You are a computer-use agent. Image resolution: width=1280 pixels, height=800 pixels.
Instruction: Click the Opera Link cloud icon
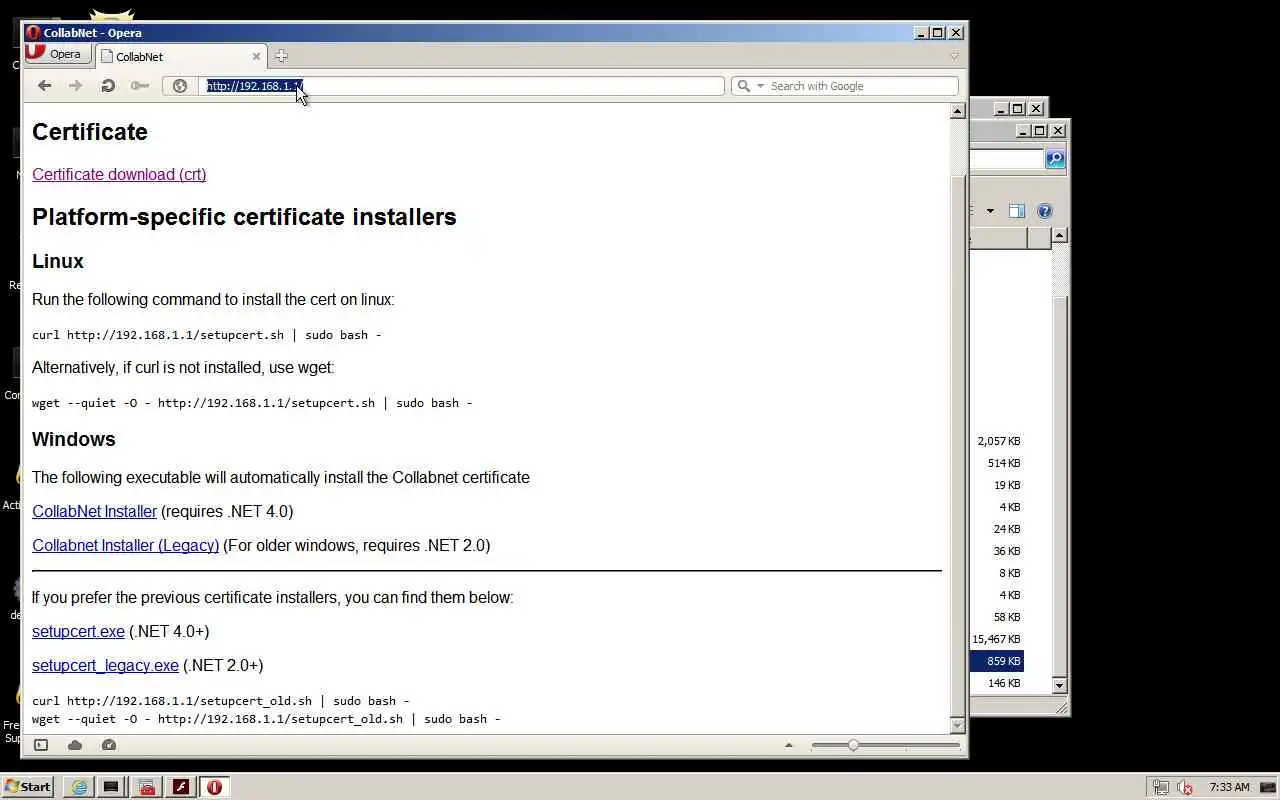75,745
